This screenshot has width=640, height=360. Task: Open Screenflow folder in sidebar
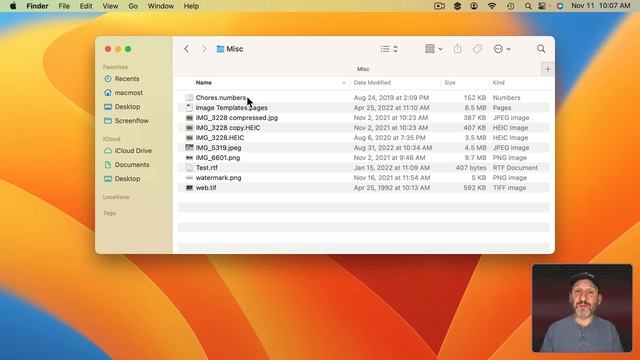131,121
